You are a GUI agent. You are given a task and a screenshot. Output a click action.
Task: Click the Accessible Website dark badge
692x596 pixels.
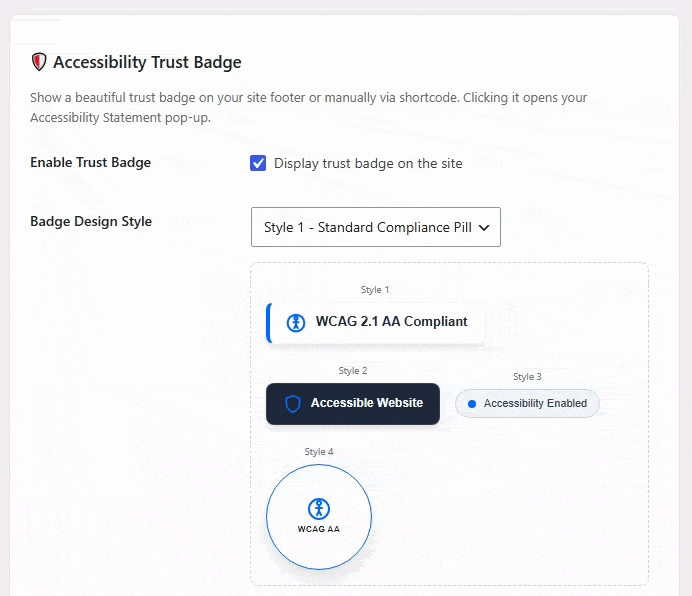click(x=353, y=404)
